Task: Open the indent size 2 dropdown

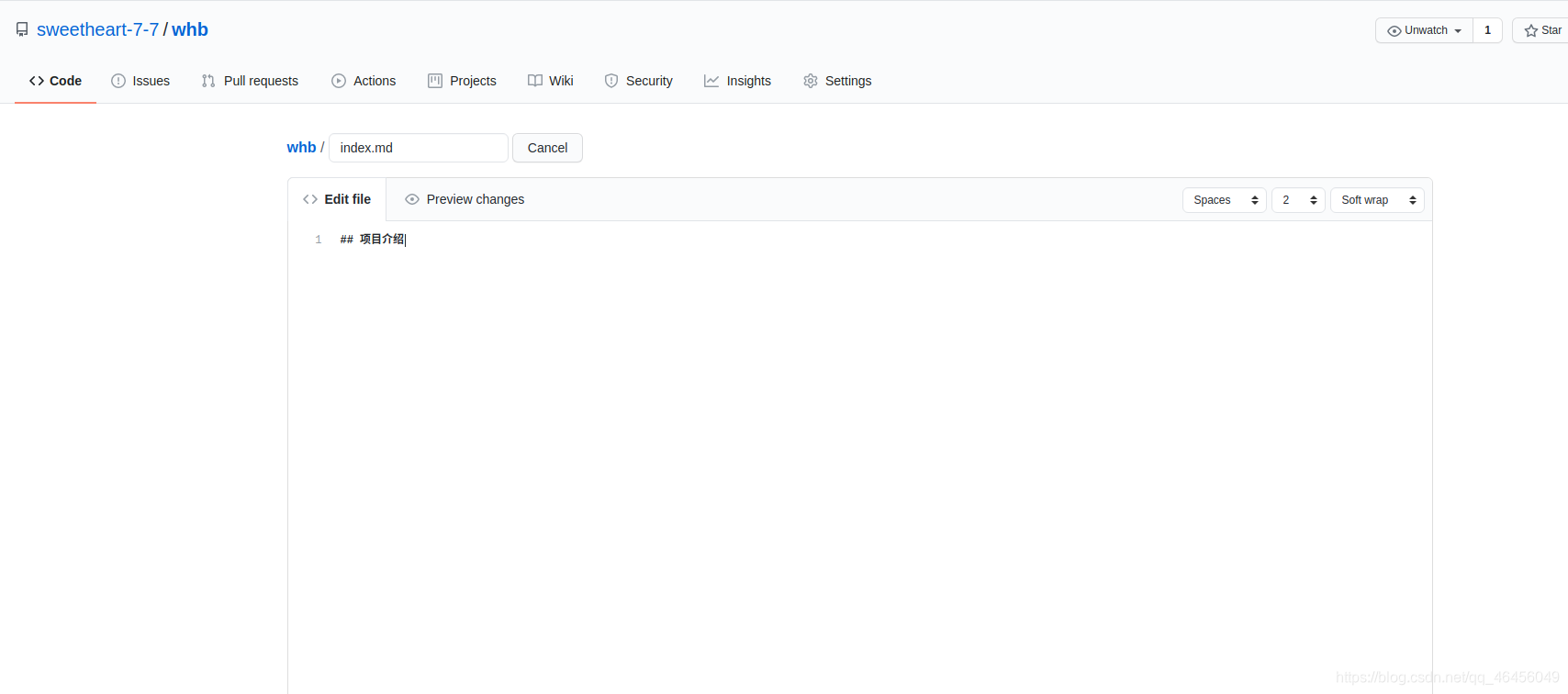Action: tap(1298, 200)
